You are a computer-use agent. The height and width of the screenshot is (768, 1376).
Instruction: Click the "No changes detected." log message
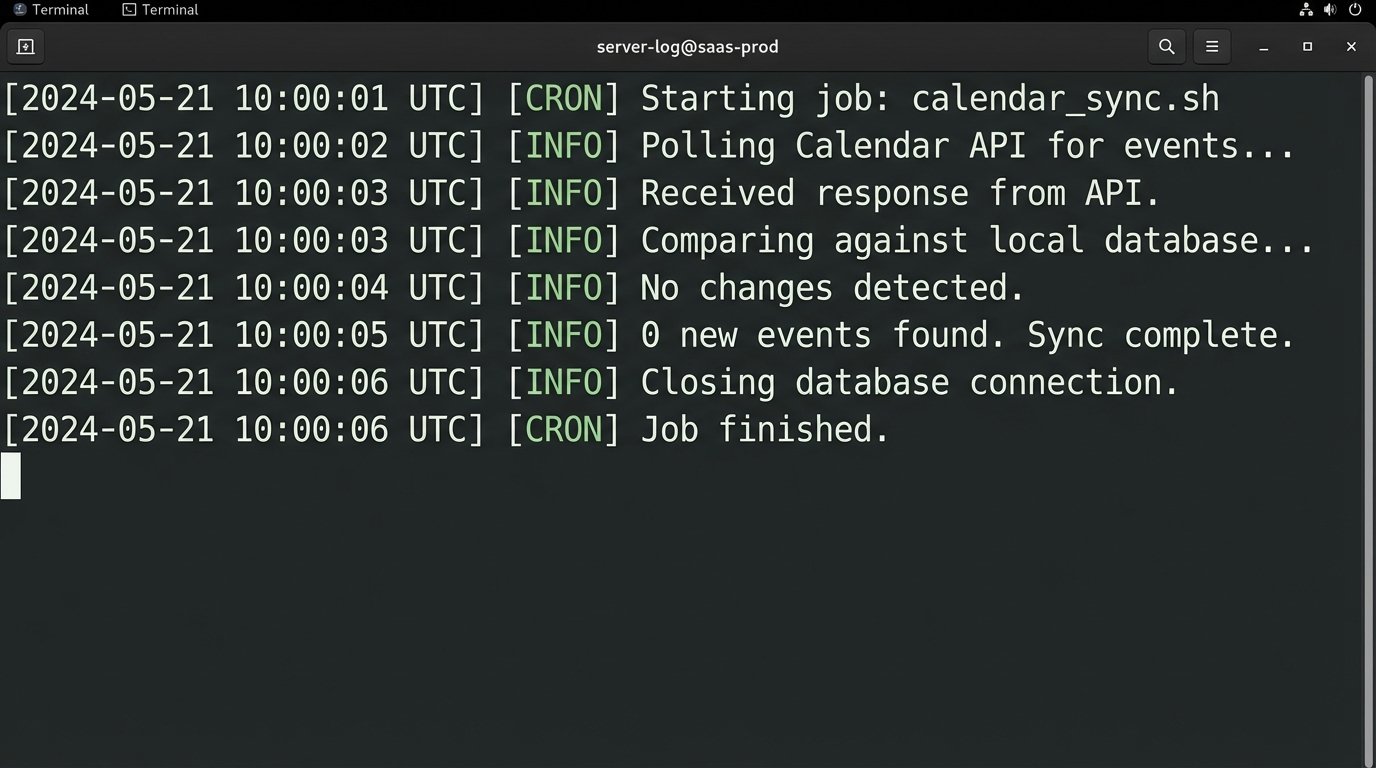[x=832, y=288]
